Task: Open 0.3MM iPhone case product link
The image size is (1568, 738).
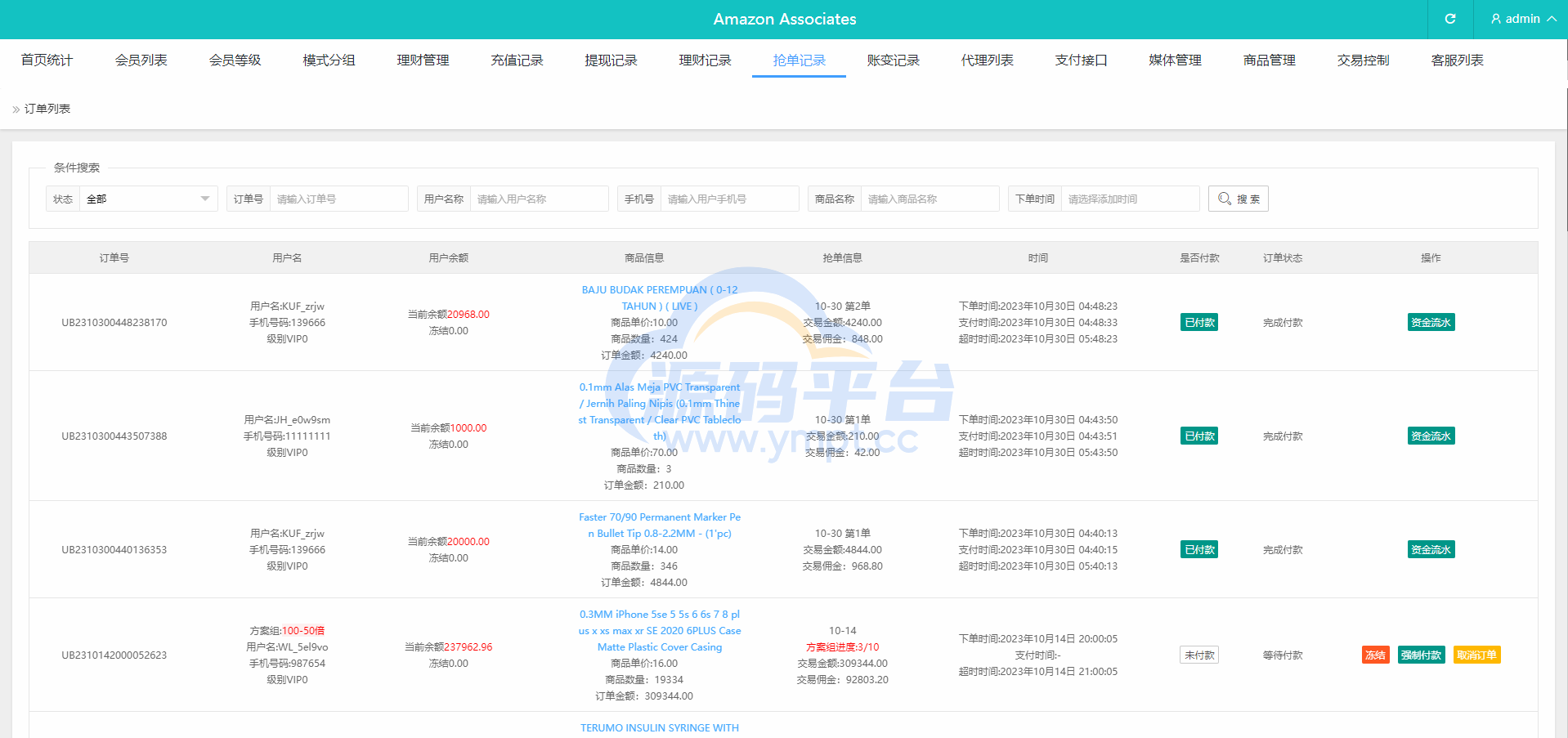Action: [660, 631]
